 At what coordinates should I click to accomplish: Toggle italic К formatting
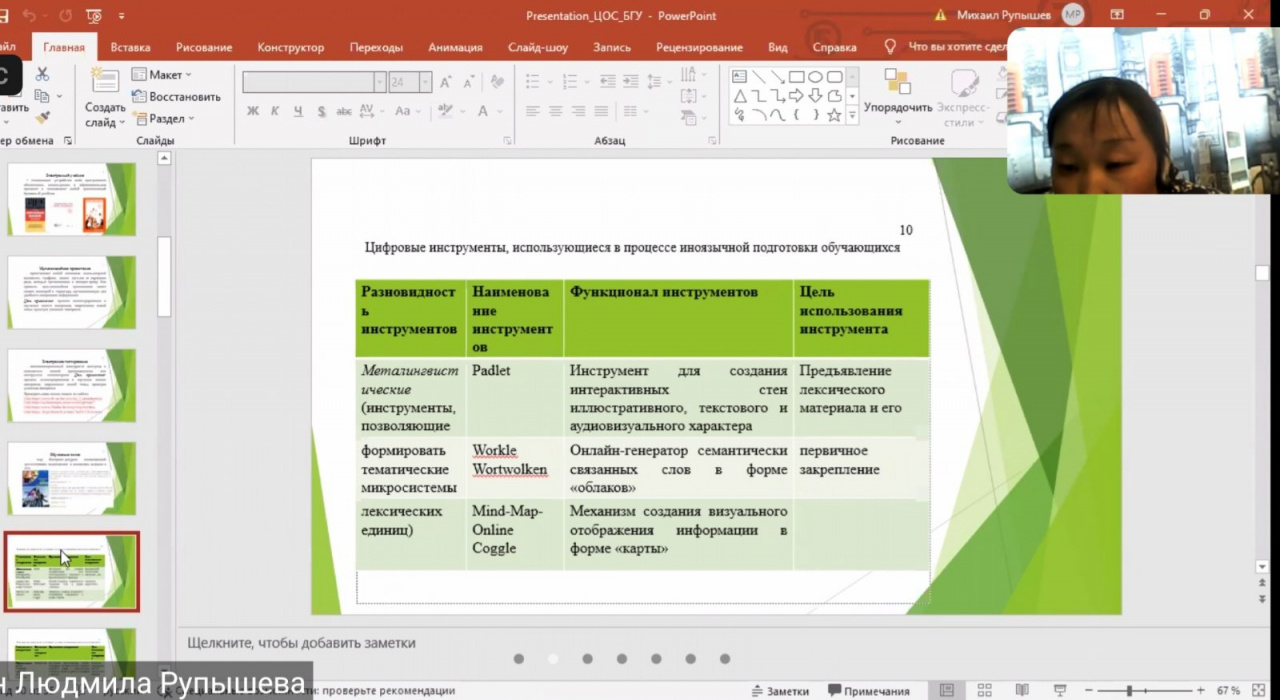(x=275, y=111)
